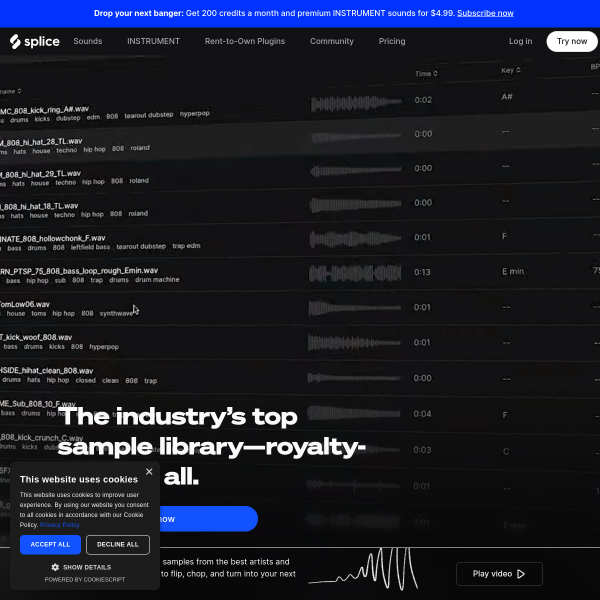
Task: Click the 0:13 duration value
Action: 422,272
